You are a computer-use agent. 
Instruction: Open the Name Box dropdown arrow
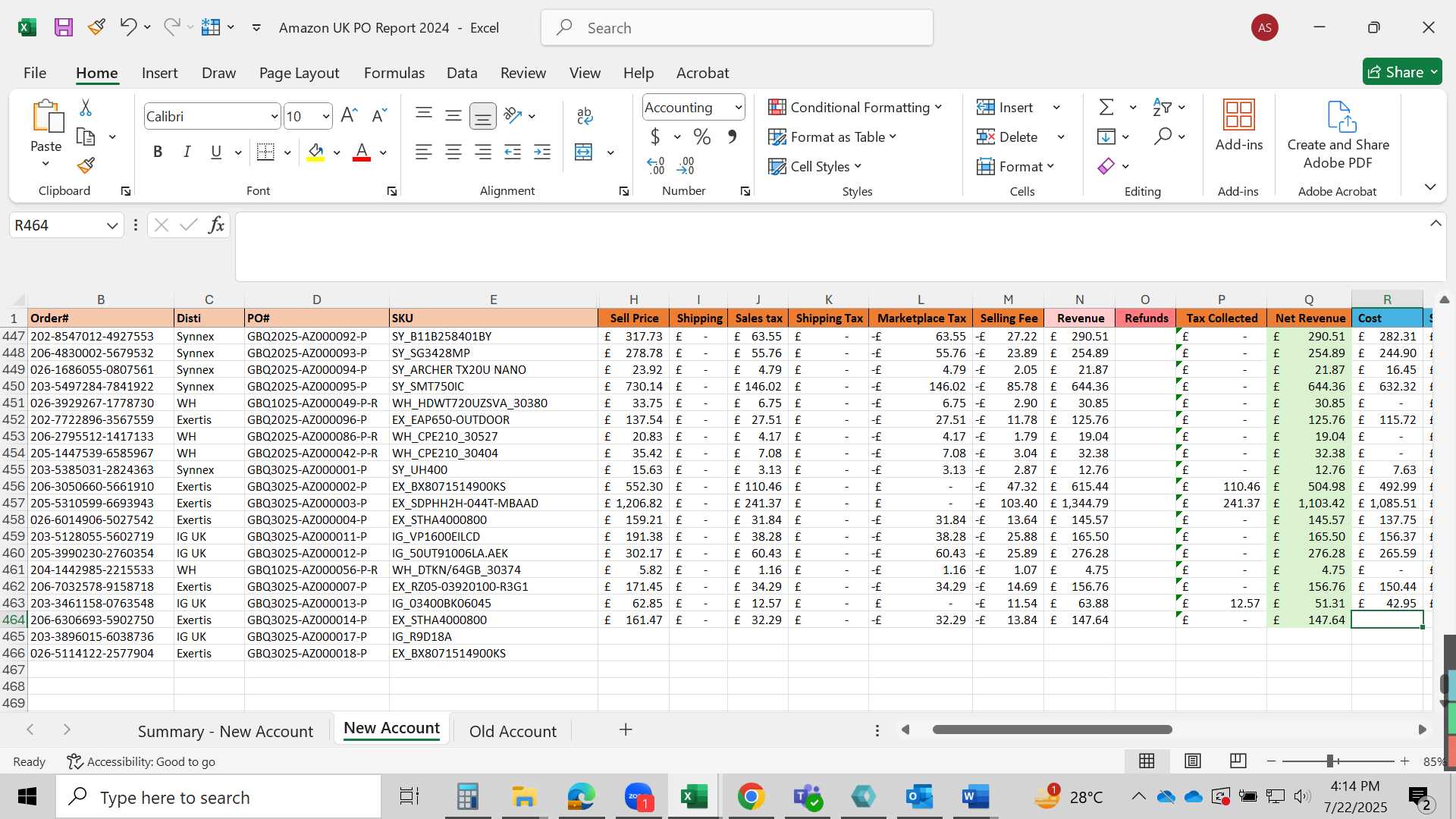click(x=111, y=225)
